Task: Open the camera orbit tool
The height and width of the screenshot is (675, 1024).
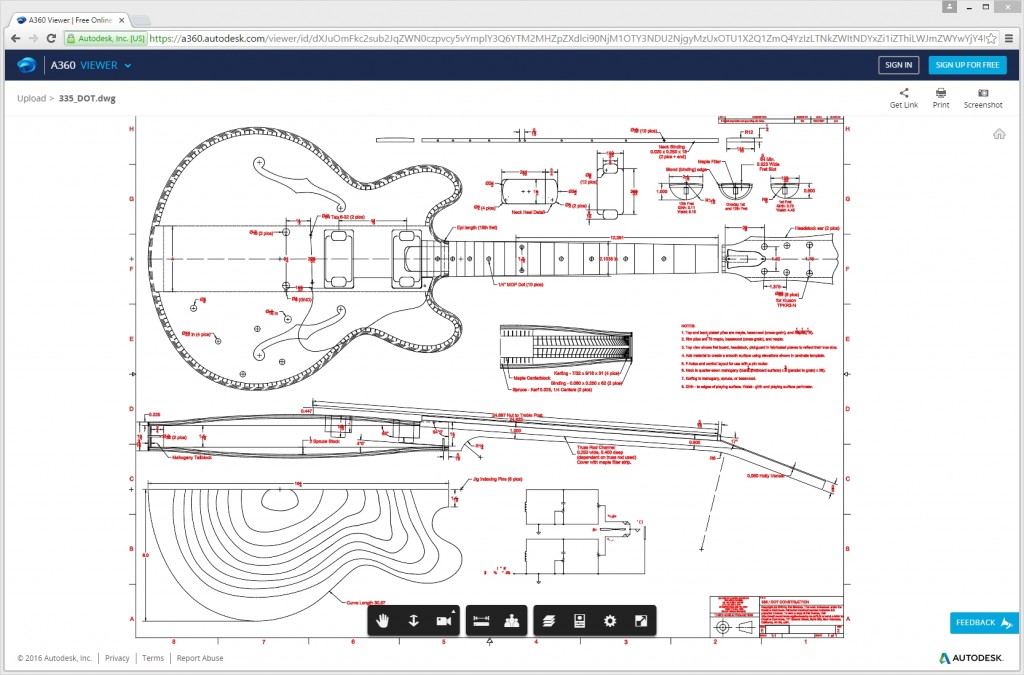Action: 443,621
